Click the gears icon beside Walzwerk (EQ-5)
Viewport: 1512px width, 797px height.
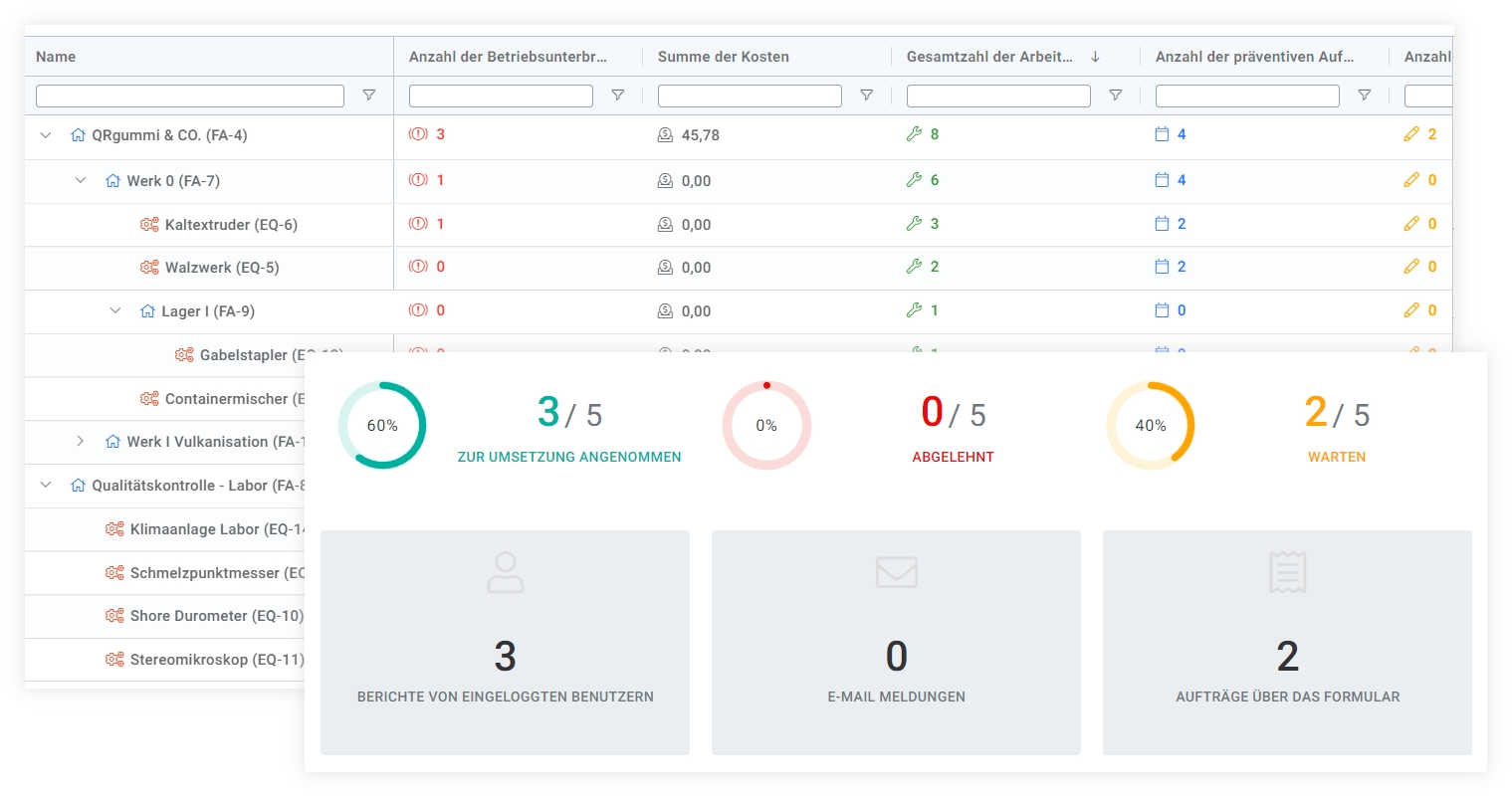149,268
